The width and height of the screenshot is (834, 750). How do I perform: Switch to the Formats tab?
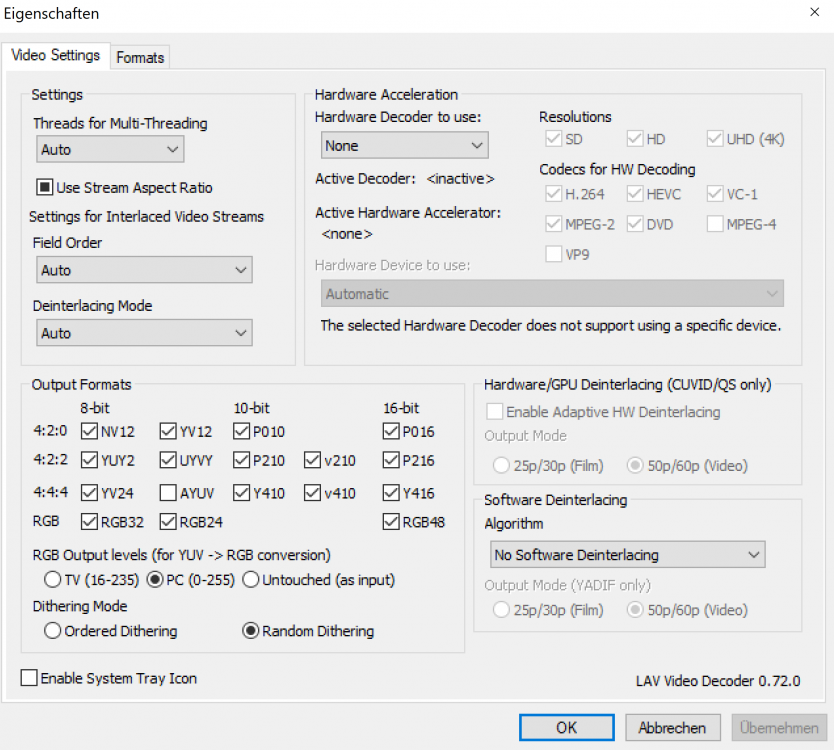click(140, 58)
